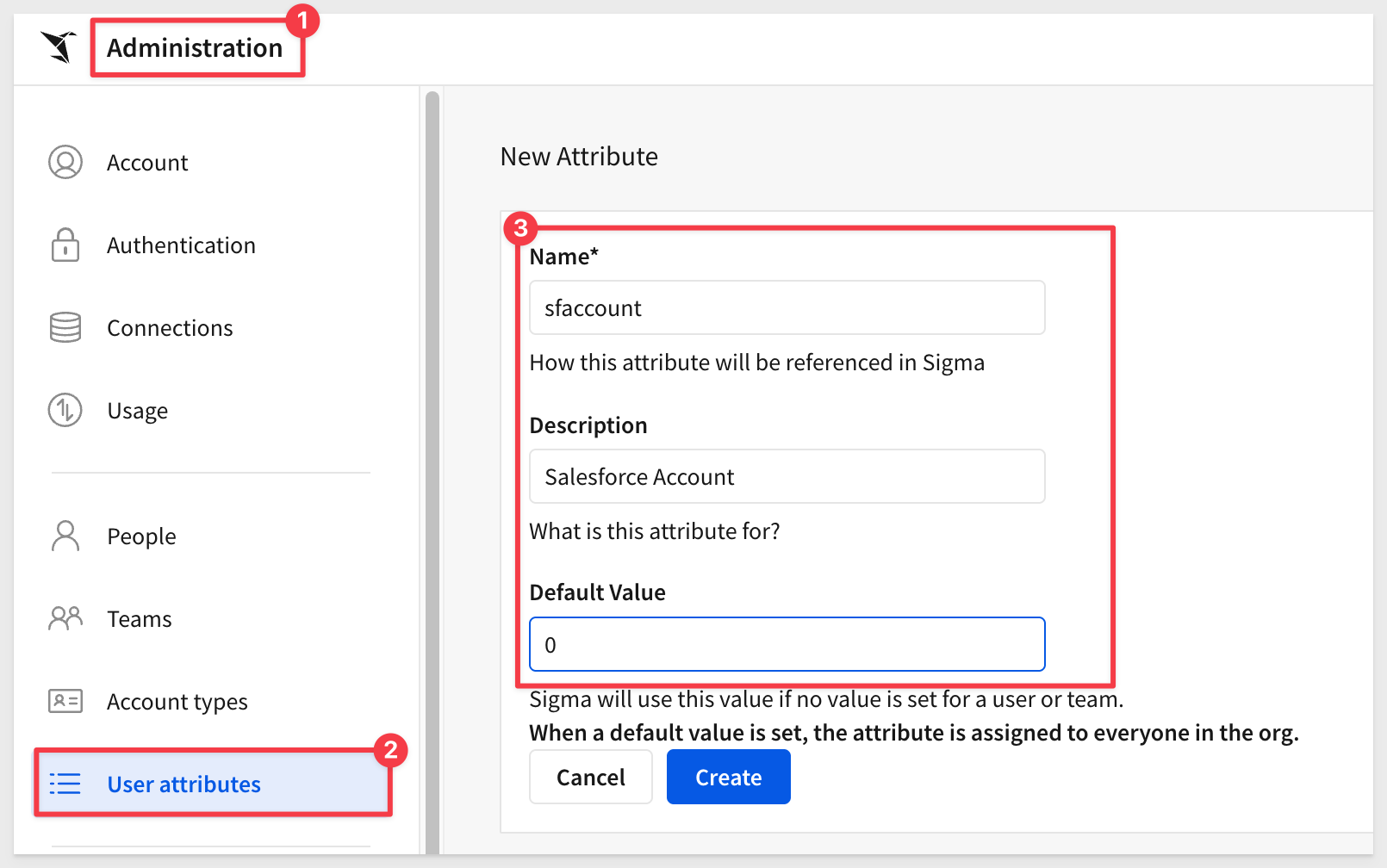Open Connections from the sidebar
This screenshot has height=868, width=1387.
[170, 328]
